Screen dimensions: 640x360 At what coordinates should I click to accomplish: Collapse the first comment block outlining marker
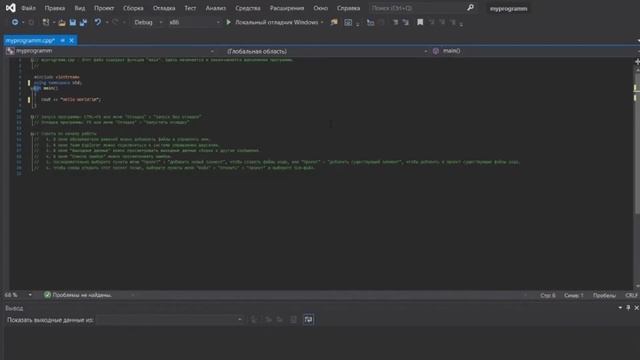click(x=32, y=60)
